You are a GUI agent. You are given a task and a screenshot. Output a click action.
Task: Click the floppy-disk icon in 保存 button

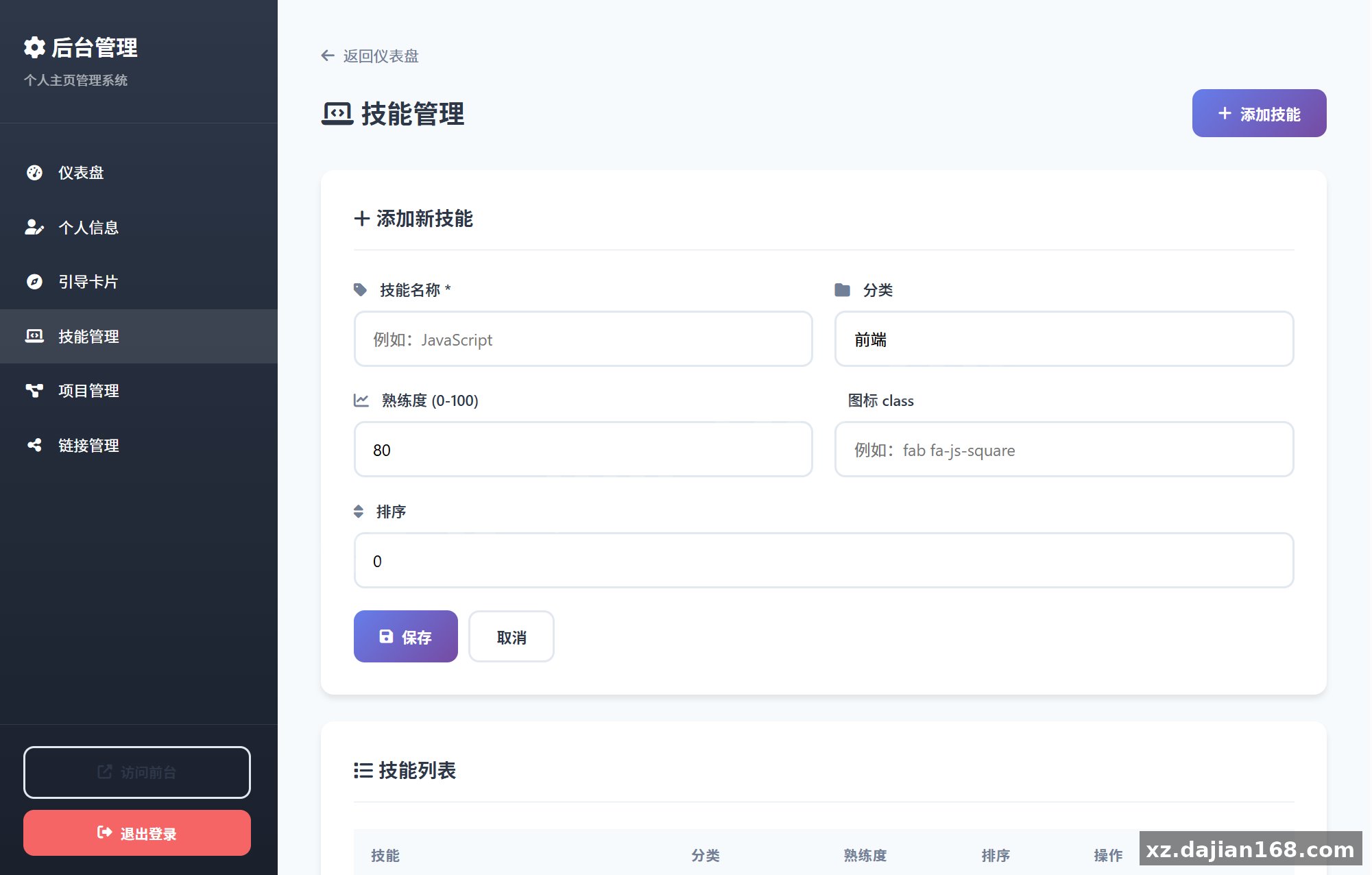[386, 636]
